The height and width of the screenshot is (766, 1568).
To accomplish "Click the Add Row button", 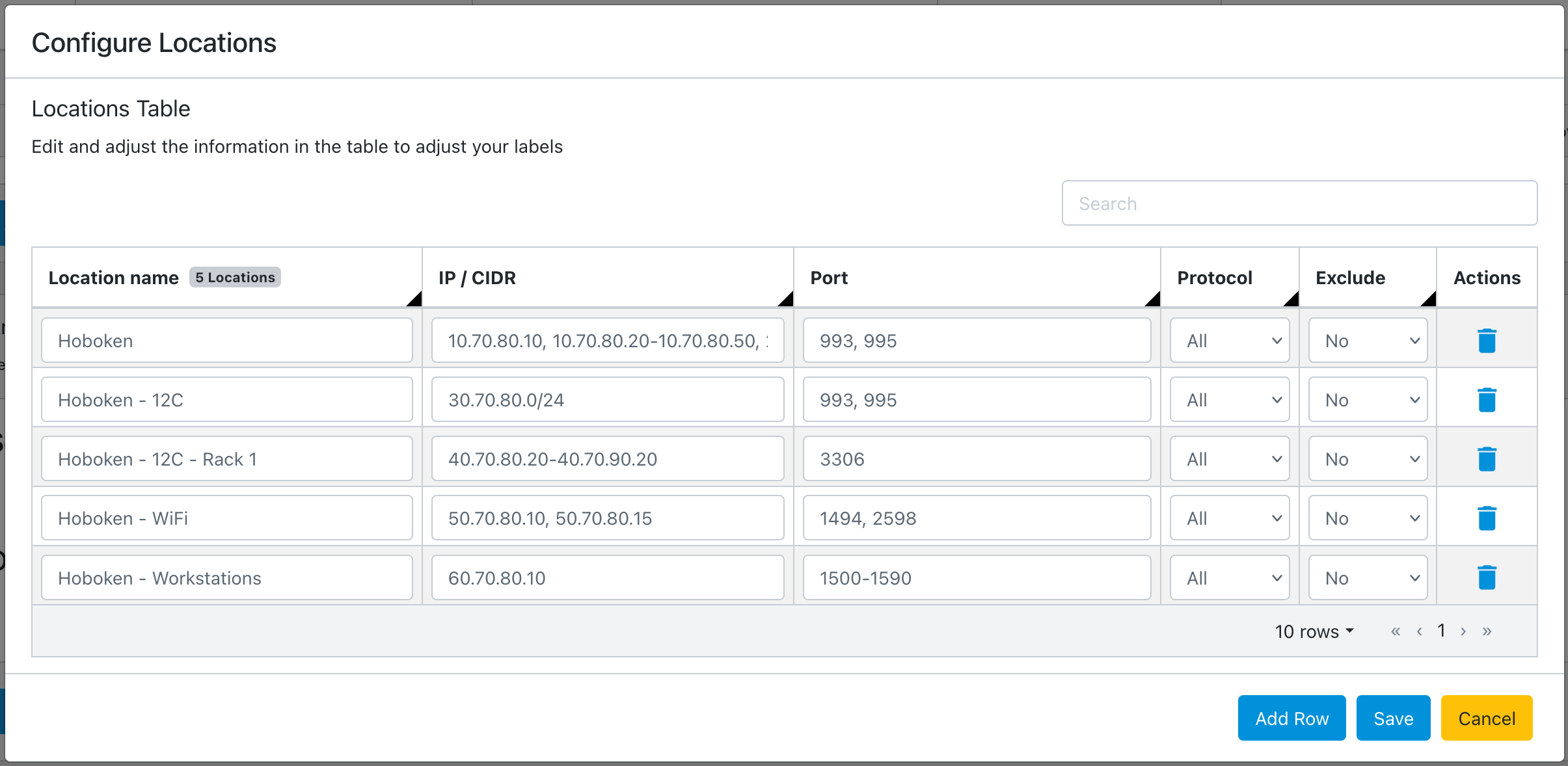I will (1291, 718).
